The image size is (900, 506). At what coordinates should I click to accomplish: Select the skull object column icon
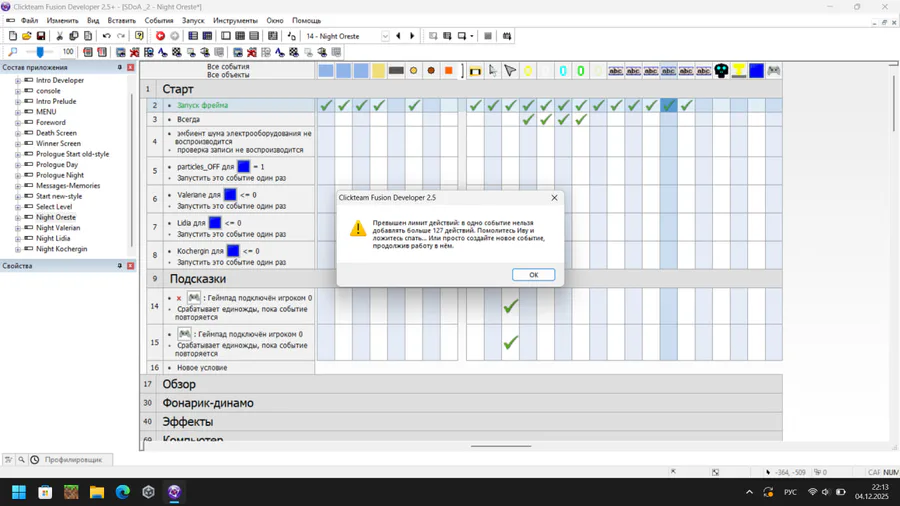(x=721, y=71)
